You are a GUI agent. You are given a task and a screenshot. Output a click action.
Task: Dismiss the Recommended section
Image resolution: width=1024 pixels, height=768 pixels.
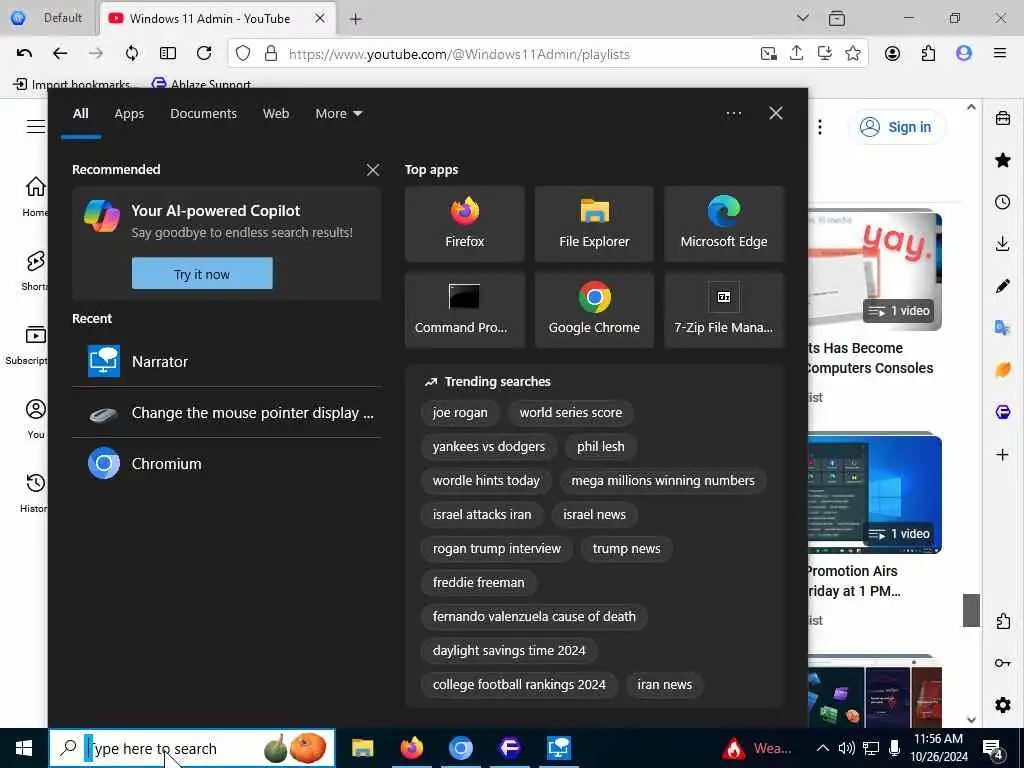point(373,170)
